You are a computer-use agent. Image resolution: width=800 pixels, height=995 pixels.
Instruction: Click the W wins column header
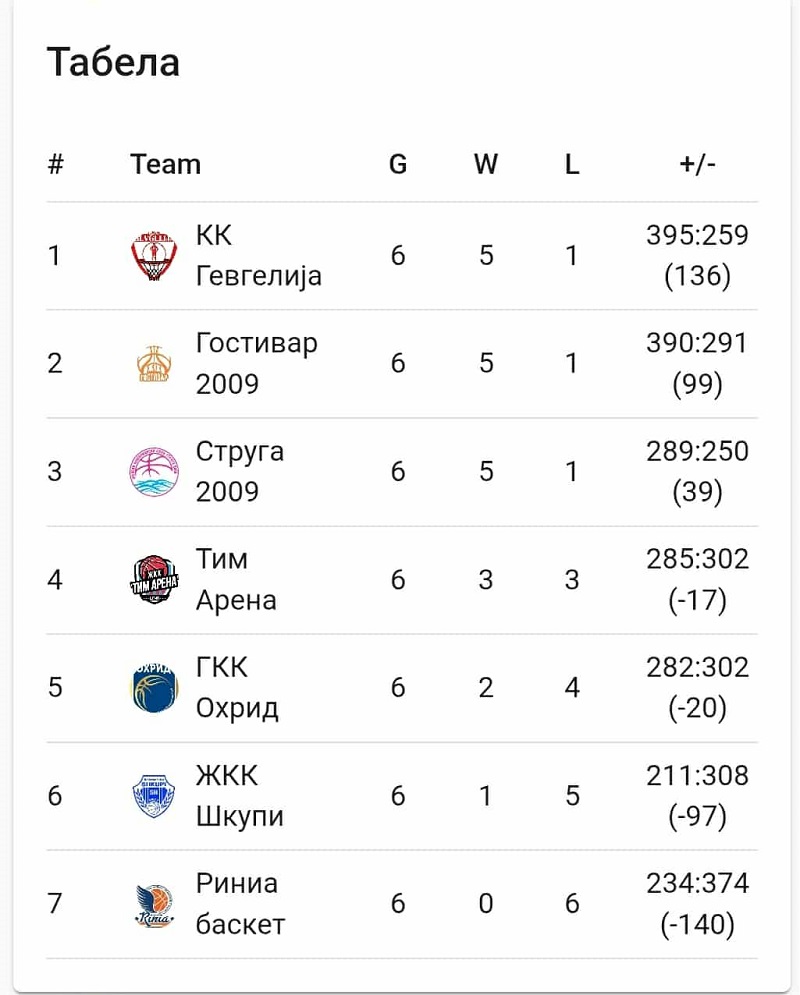[486, 164]
